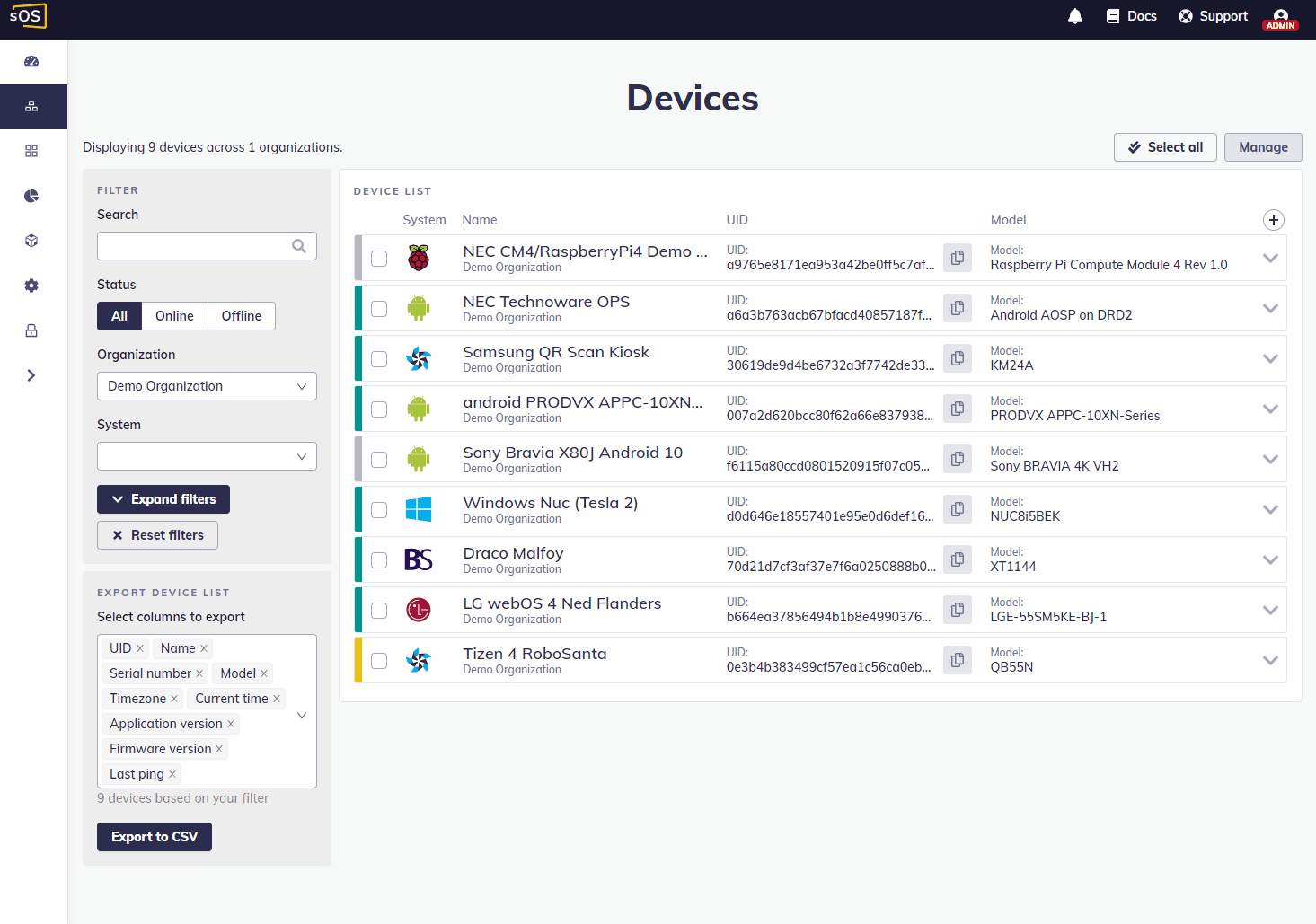Click the Export to CSV button

tap(154, 836)
